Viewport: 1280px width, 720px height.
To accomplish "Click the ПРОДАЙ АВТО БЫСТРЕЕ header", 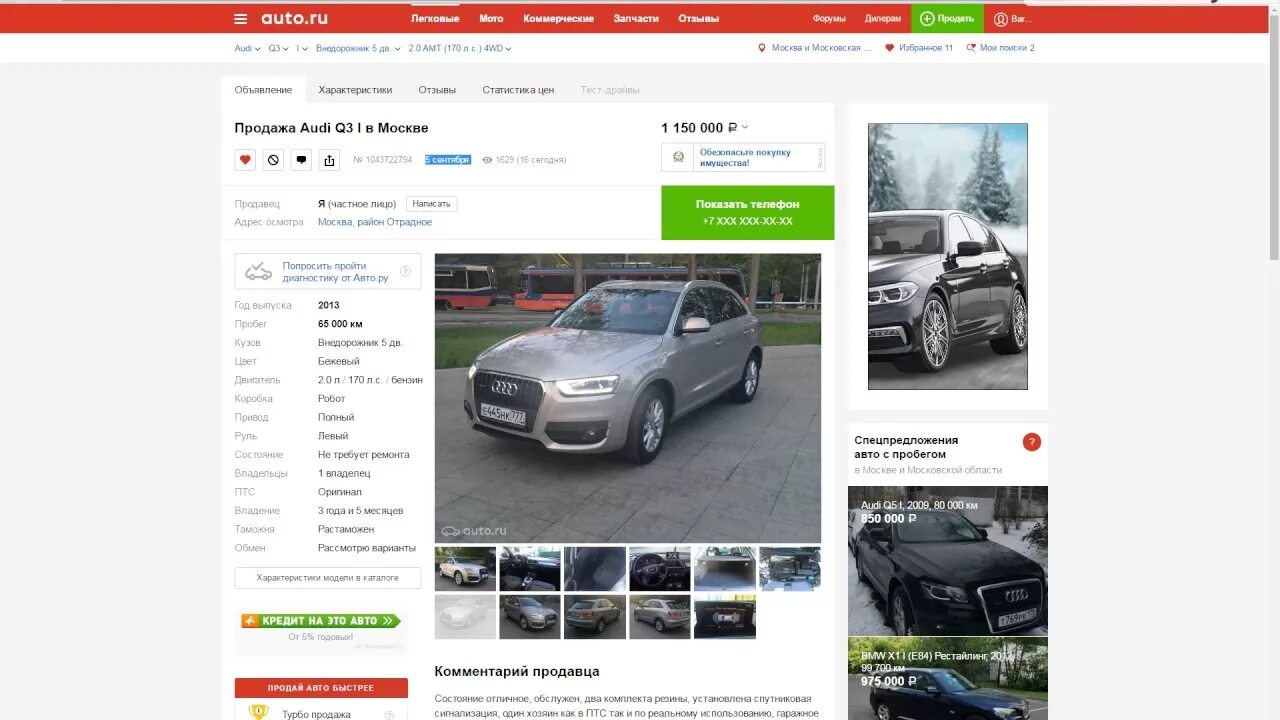I will click(321, 688).
